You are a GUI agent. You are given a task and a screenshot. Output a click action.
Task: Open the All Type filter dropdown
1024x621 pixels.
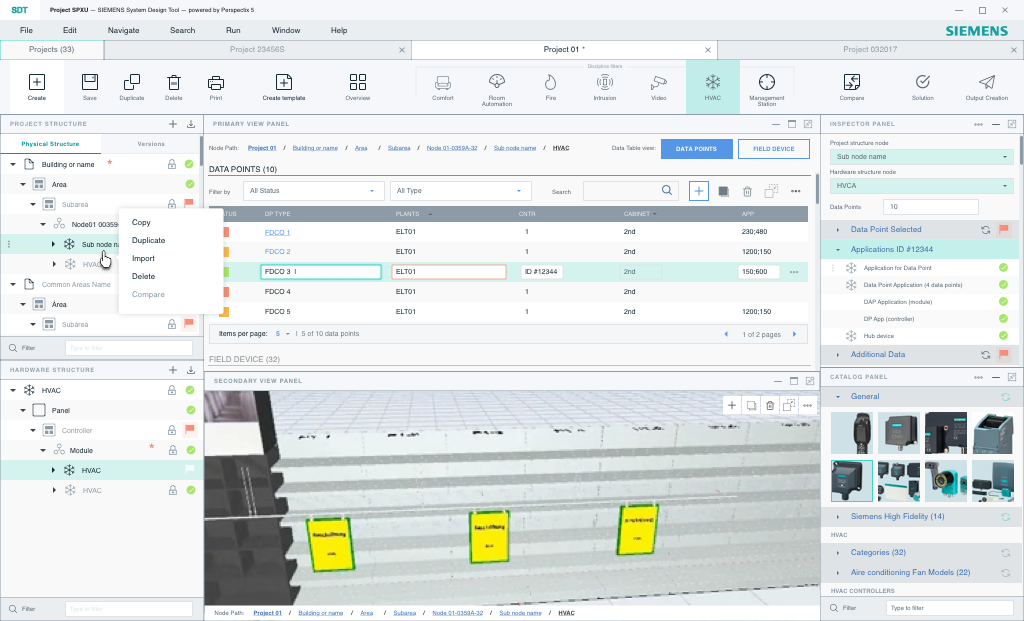(x=460, y=191)
